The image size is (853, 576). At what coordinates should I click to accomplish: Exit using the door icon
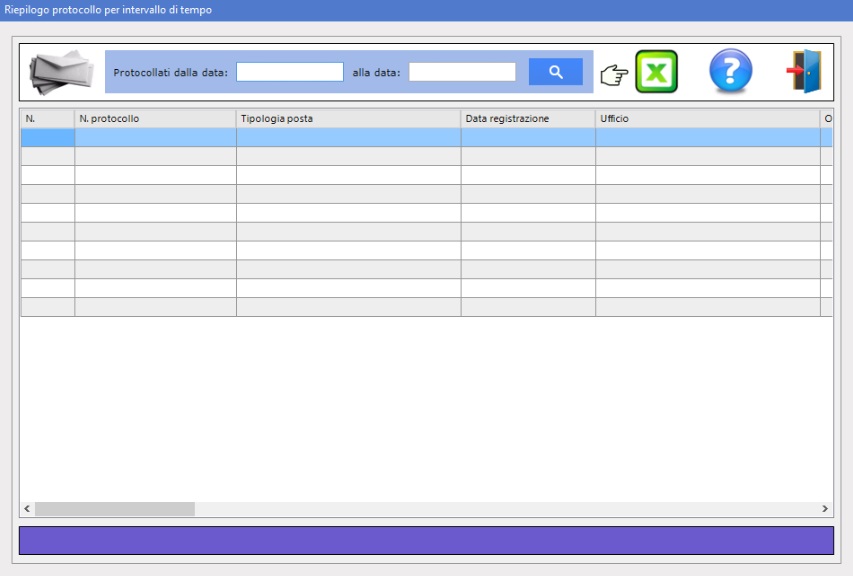(x=803, y=72)
